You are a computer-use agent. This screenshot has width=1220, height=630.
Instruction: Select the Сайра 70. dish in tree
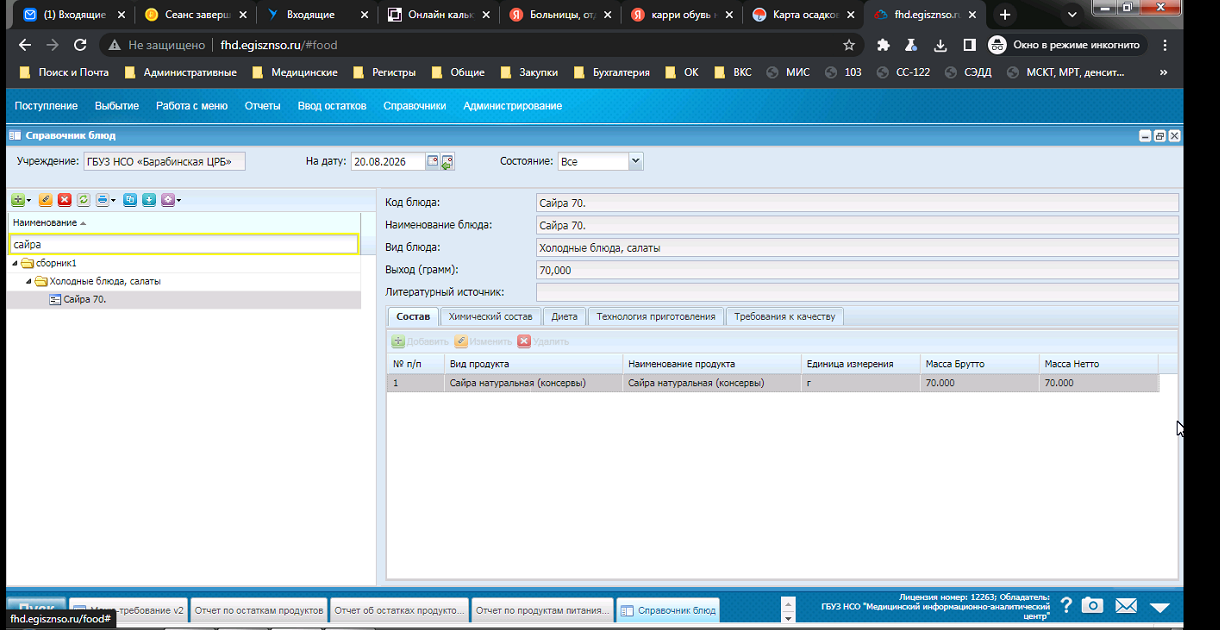[x=85, y=300]
